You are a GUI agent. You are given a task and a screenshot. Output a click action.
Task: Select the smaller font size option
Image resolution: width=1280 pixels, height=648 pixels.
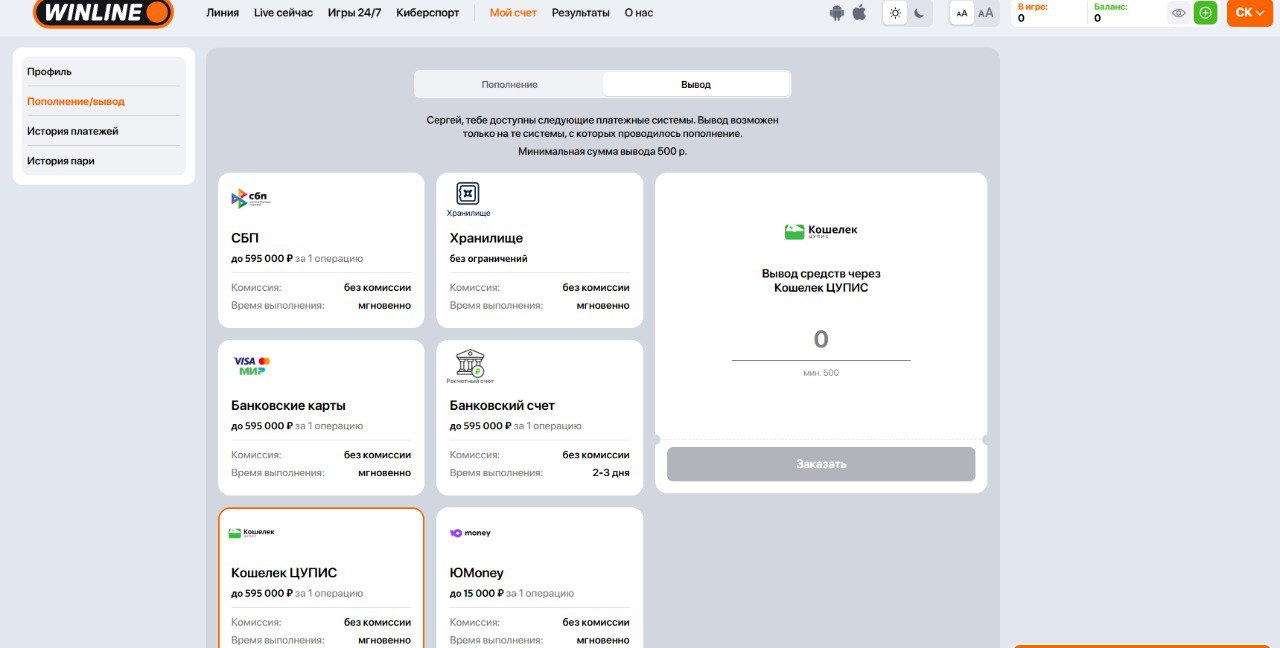[962, 13]
